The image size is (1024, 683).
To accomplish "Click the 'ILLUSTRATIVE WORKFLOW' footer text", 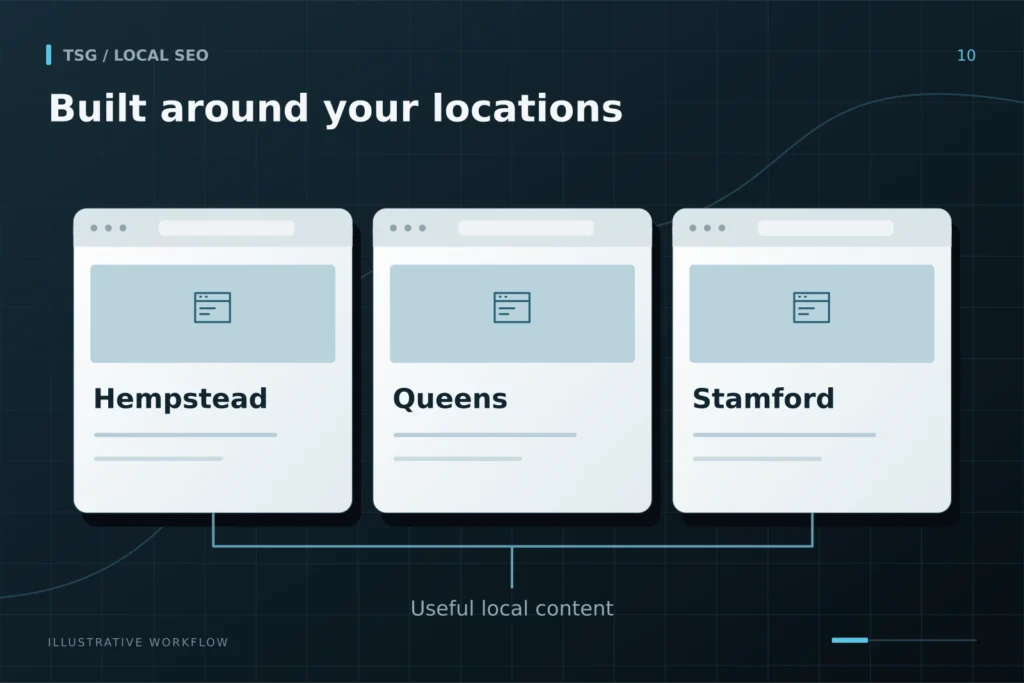I will 138,643.
